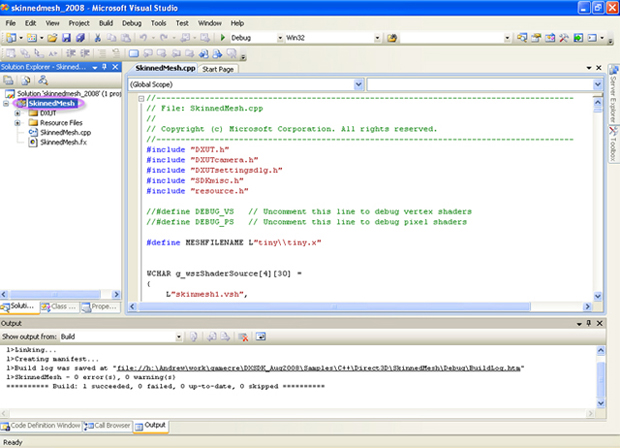Select the SkinnedMesh.cpp editor tab
Image resolution: width=620 pixels, height=448 pixels.
[x=165, y=68]
